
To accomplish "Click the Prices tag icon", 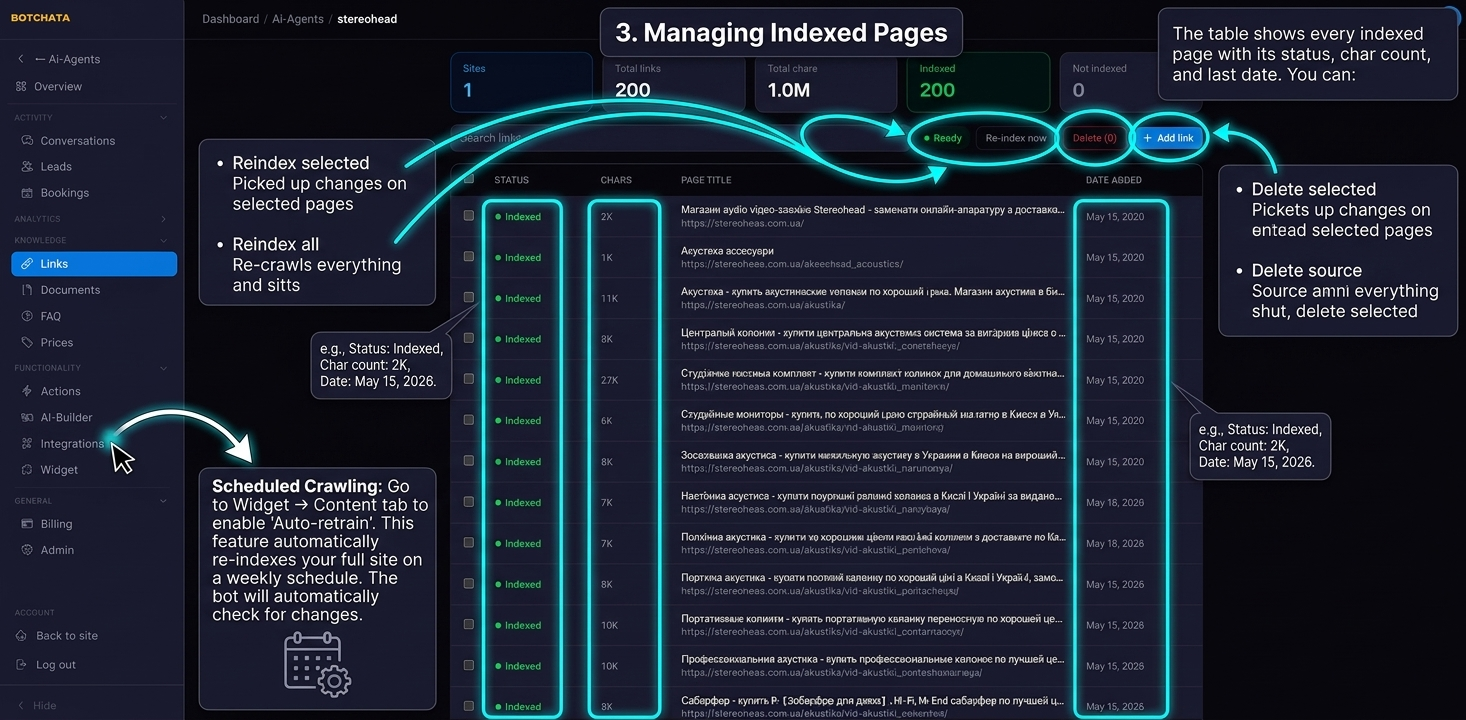I will point(28,343).
